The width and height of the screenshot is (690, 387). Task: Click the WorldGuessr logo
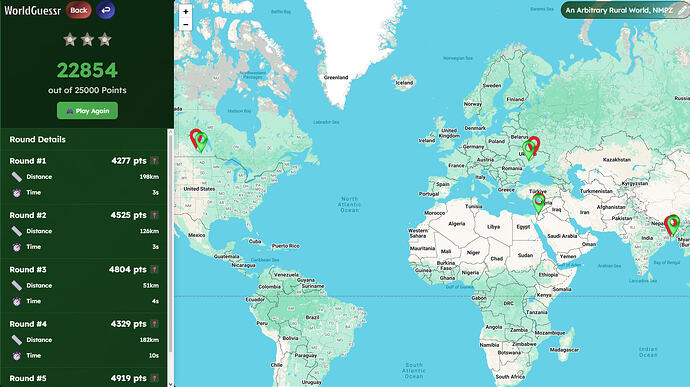click(x=32, y=10)
